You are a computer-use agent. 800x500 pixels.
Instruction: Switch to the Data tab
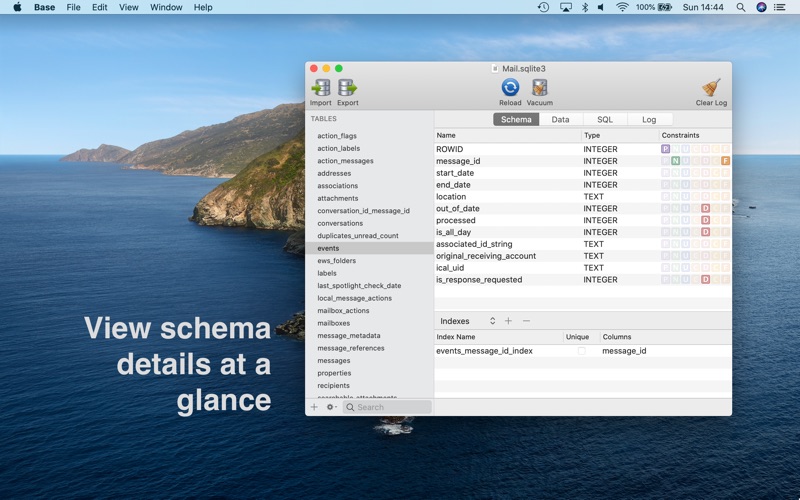click(560, 119)
